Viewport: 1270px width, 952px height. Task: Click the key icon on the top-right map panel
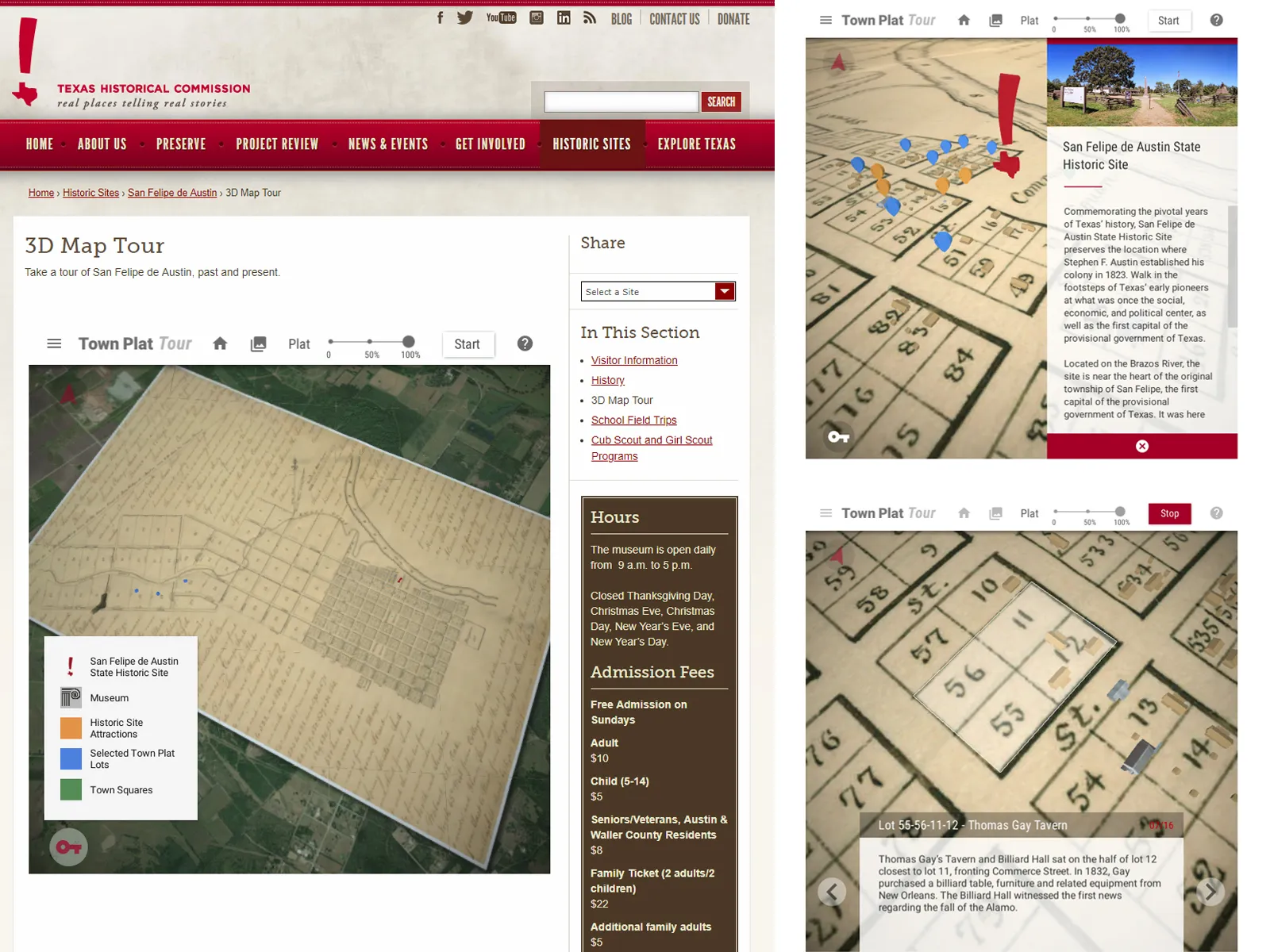(838, 436)
